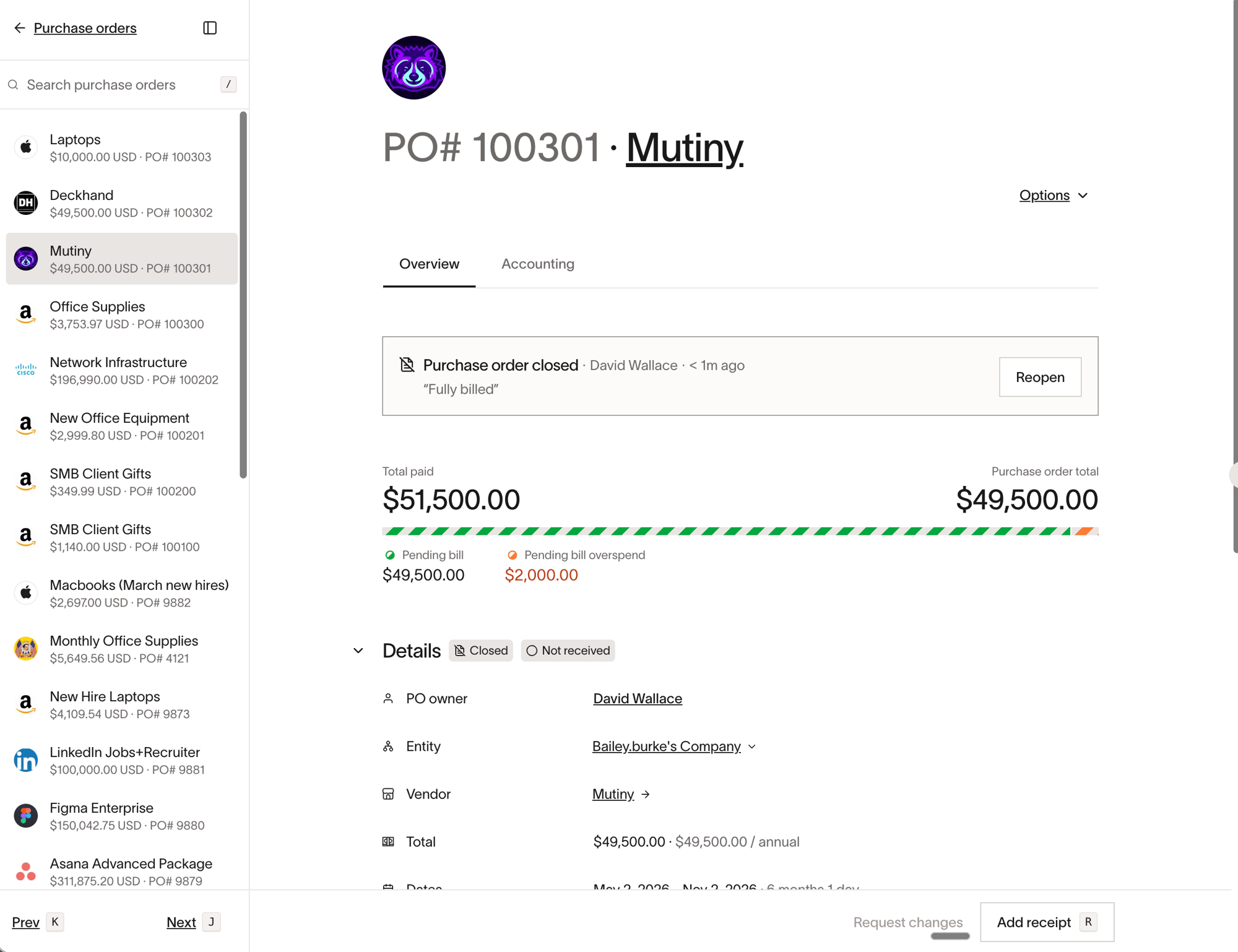This screenshot has height=952, width=1238.
Task: Click the Amazon logo for New Office Equipment
Action: (26, 426)
